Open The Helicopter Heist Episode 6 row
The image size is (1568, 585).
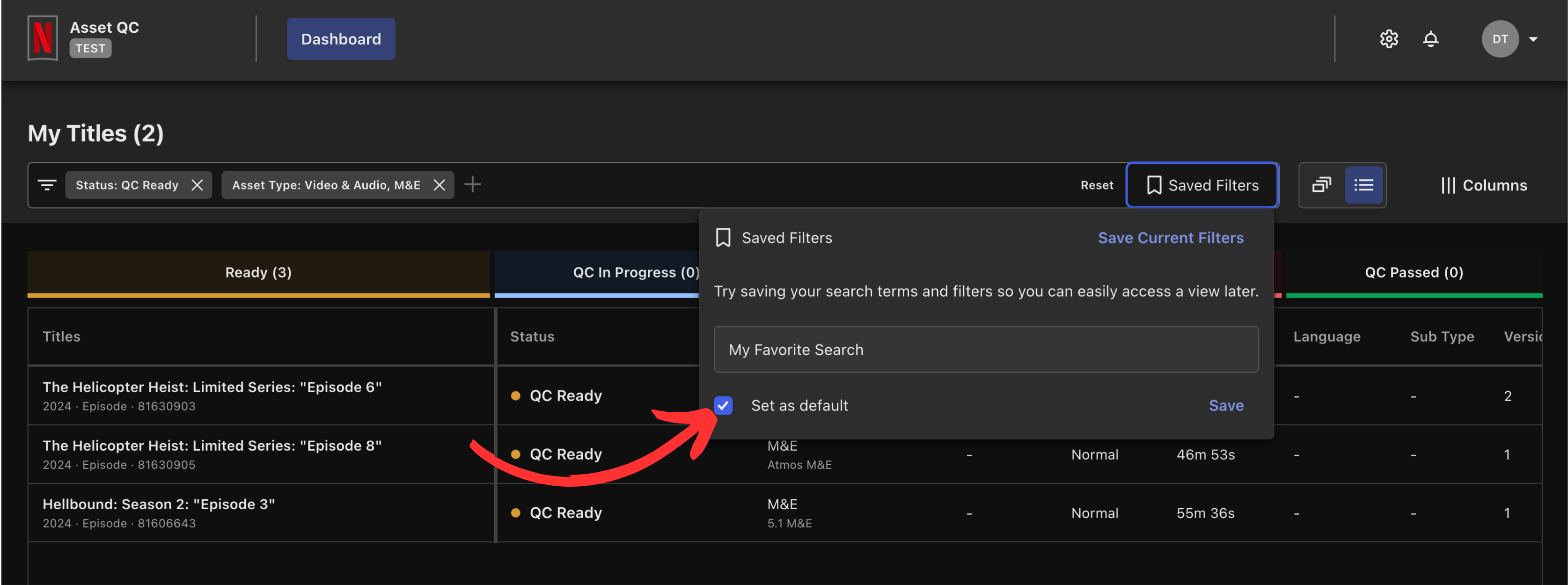[x=212, y=387]
